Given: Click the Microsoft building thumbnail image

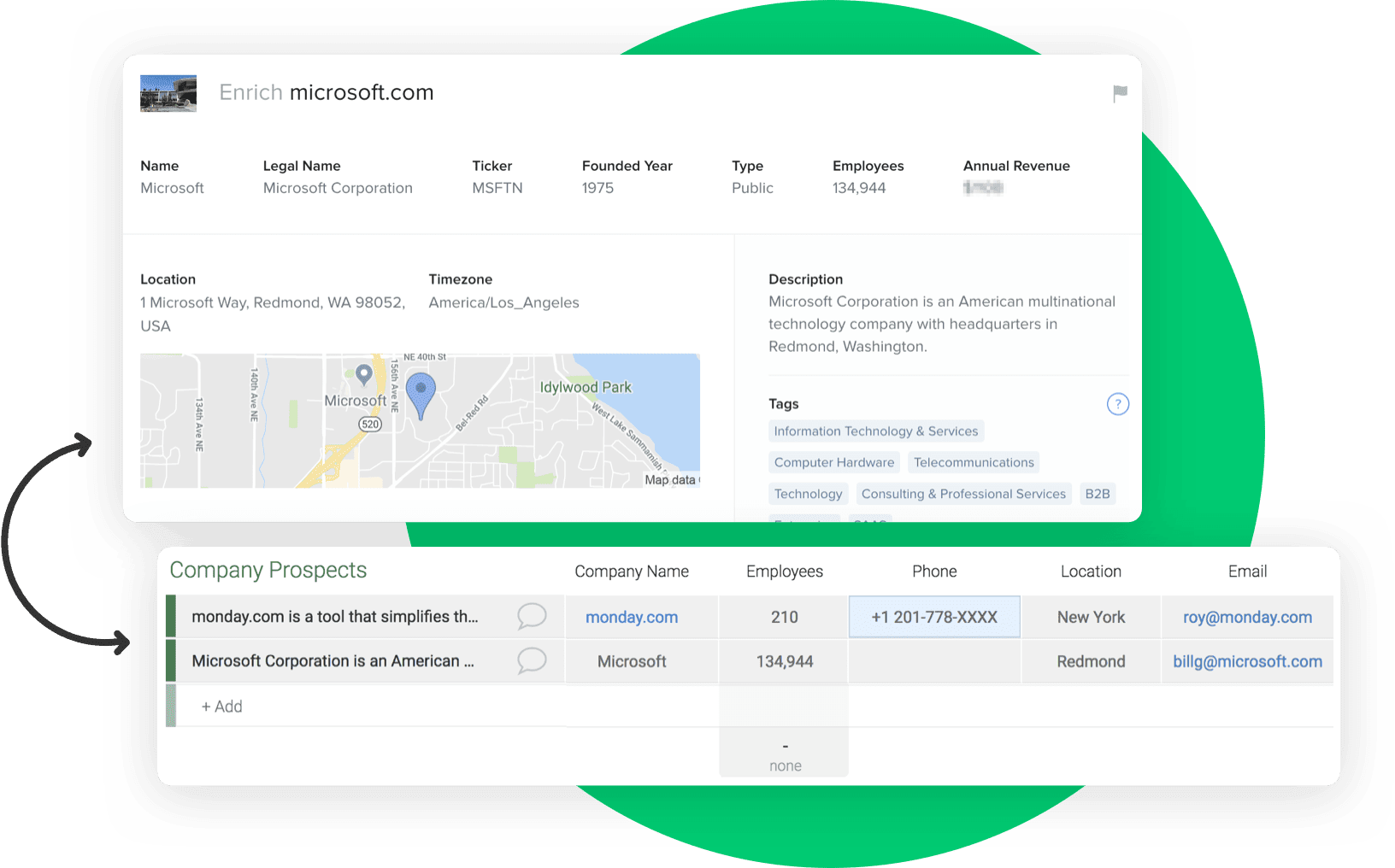Looking at the screenshot, I should 168,93.
